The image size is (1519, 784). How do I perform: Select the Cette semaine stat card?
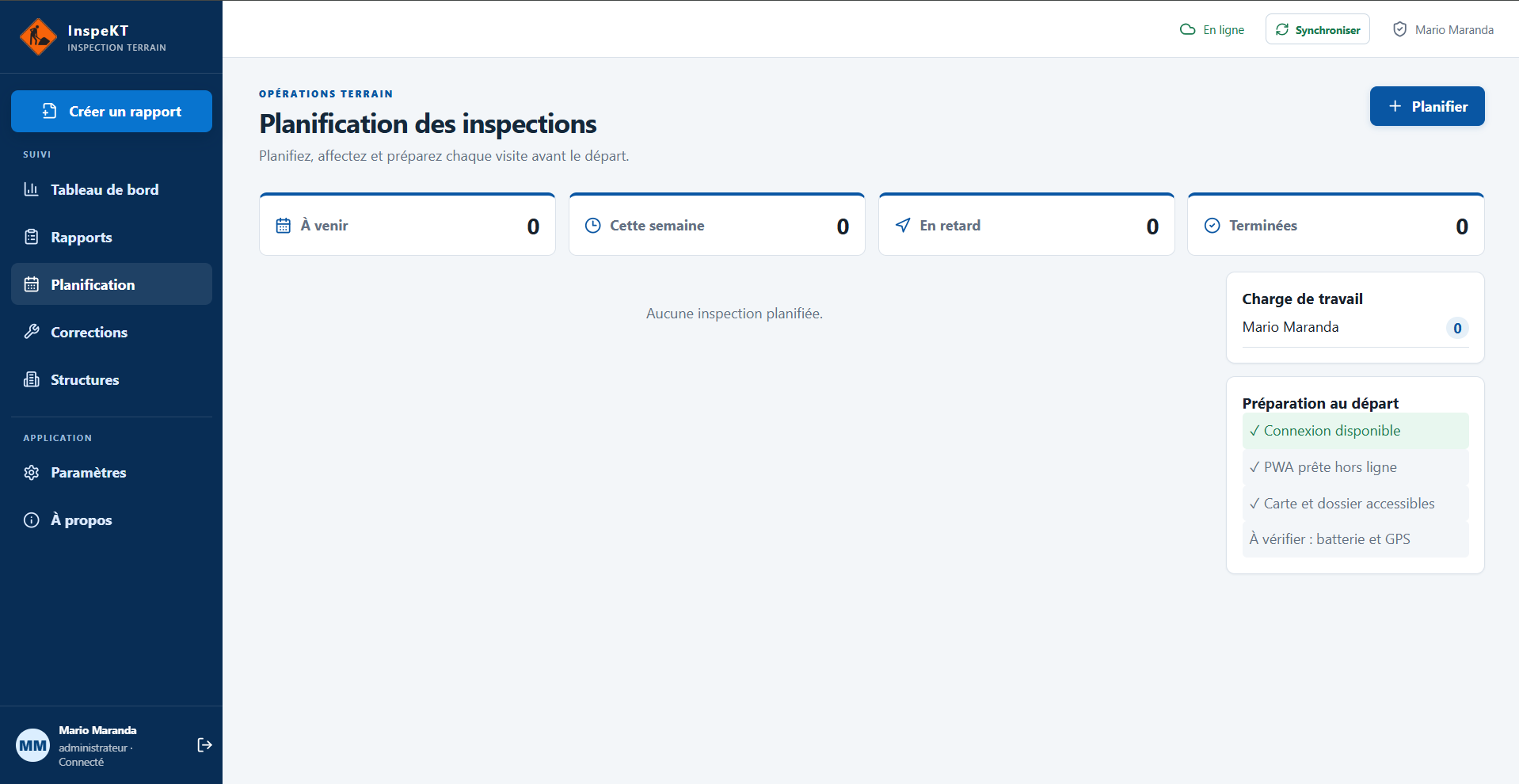pos(717,225)
